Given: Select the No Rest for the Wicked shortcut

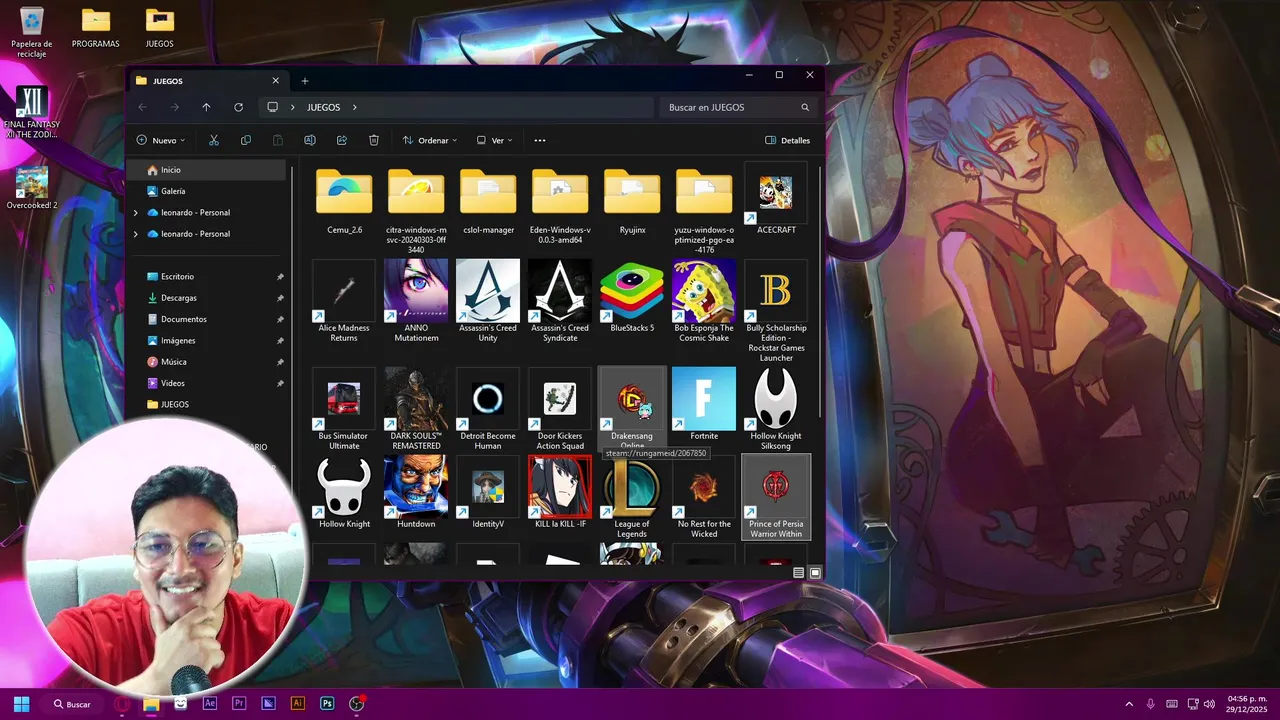Looking at the screenshot, I should click(x=704, y=497).
